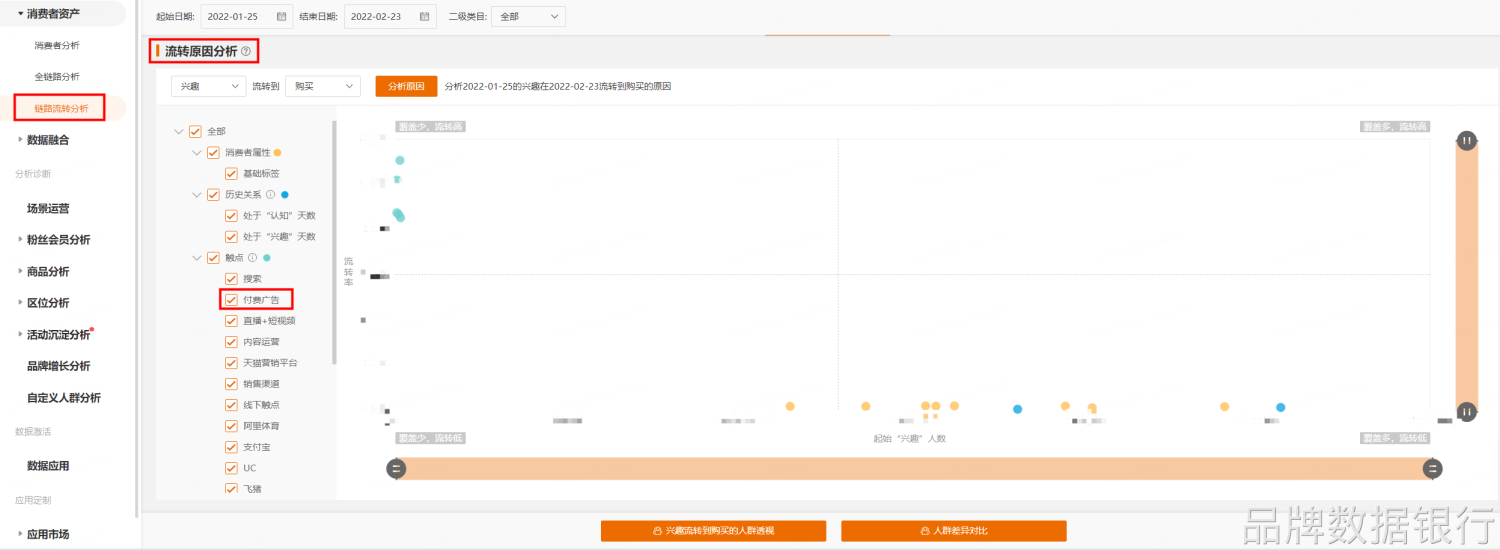Toggle the 线下触点 checkbox
The image size is (1500, 550).
(x=231, y=404)
